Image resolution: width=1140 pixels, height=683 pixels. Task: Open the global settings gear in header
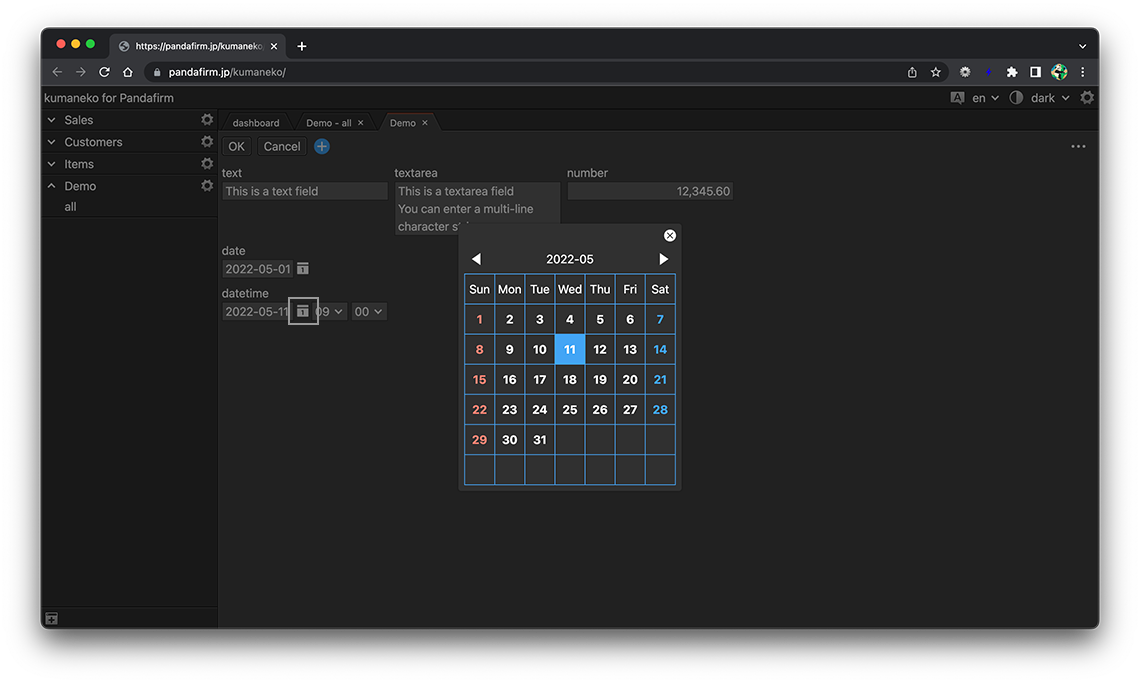point(1087,98)
